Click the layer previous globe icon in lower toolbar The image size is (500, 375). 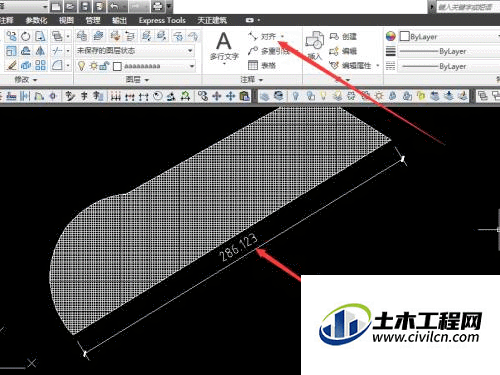(x=279, y=96)
